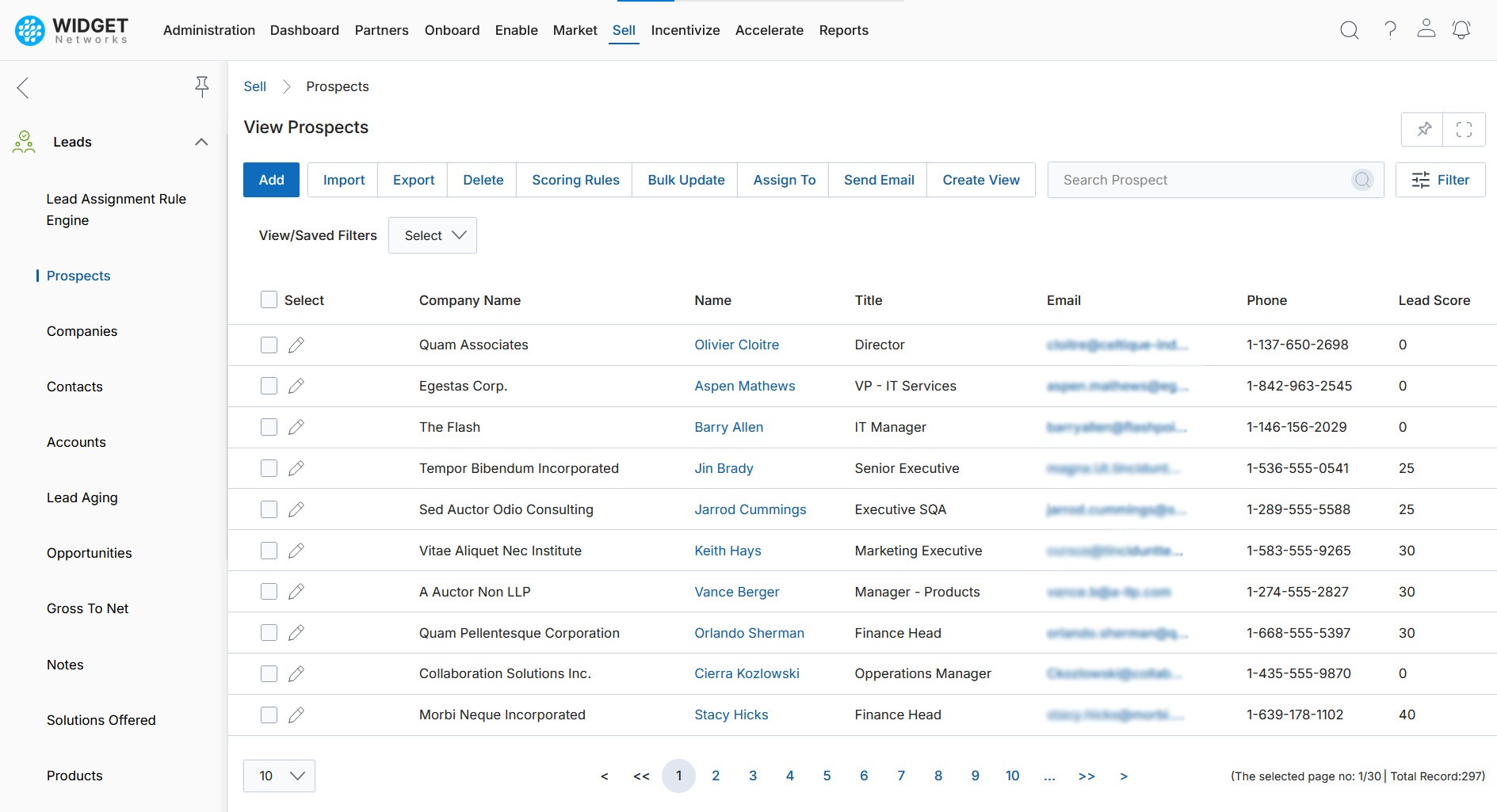1497x812 pixels.
Task: Collapse the sidebar with the back arrow
Action: click(x=23, y=87)
